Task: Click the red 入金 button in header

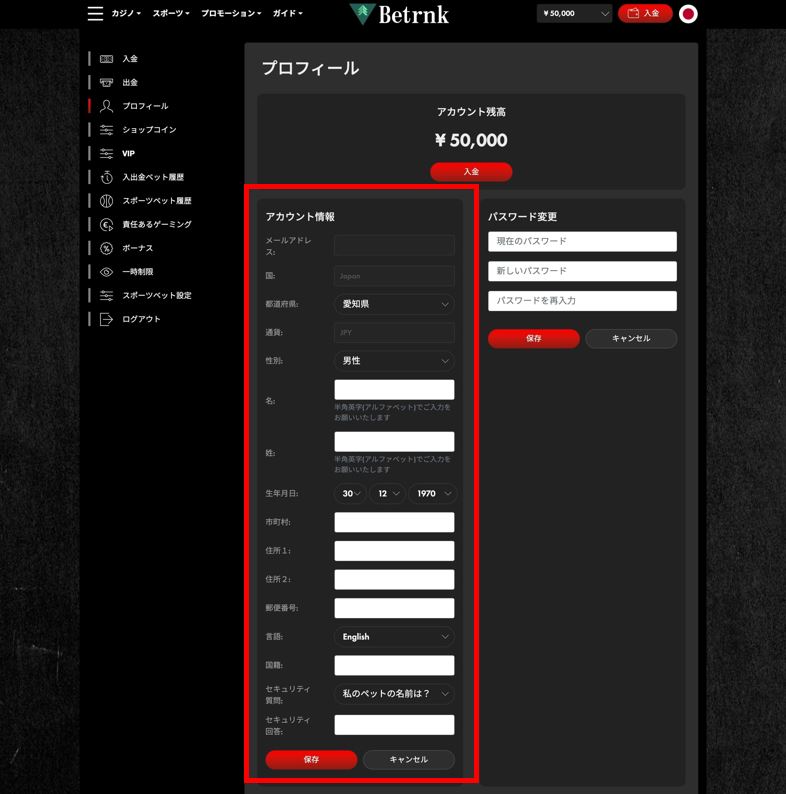Action: tap(645, 14)
